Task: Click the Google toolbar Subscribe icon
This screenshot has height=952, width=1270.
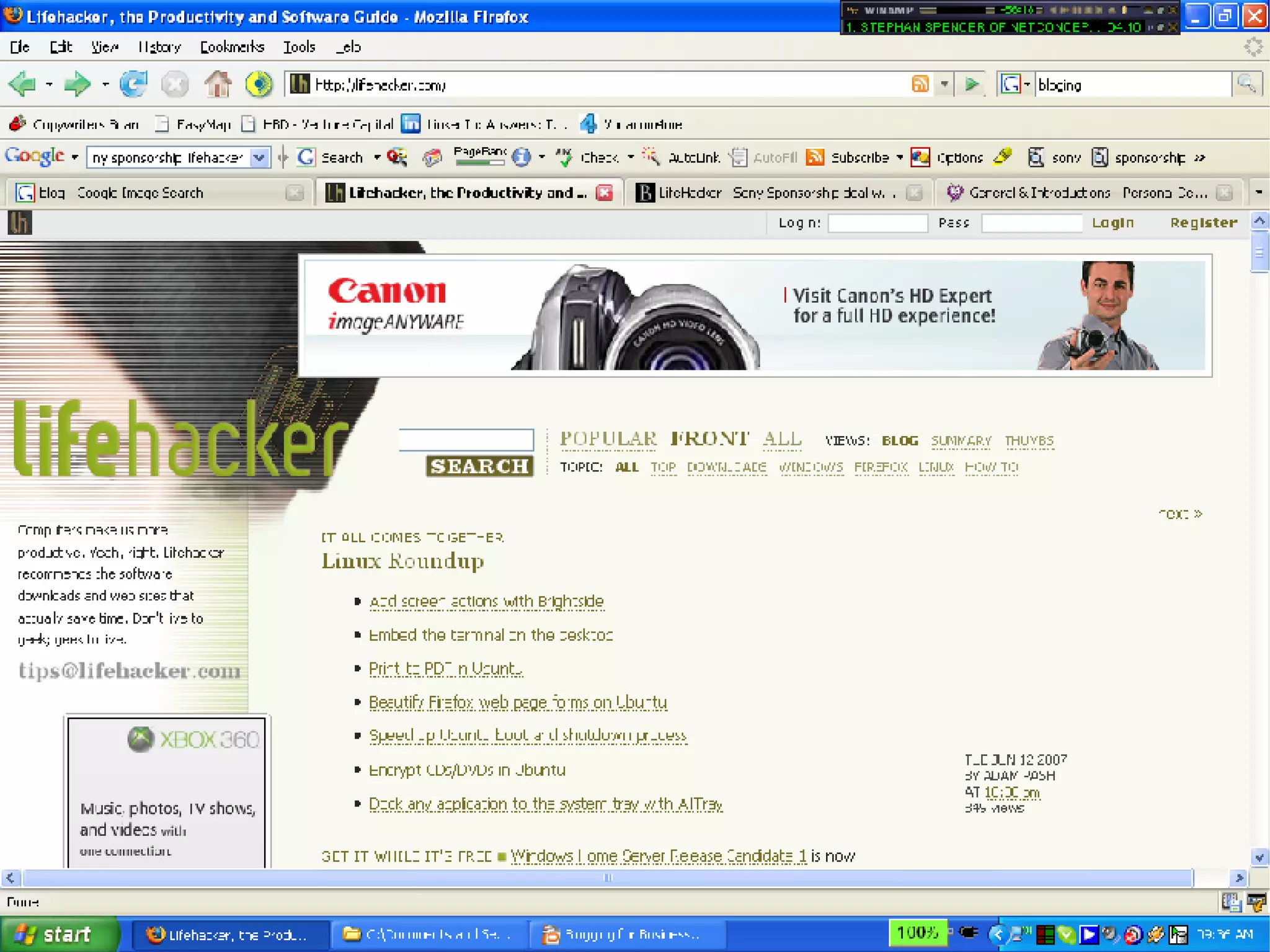Action: (815, 158)
